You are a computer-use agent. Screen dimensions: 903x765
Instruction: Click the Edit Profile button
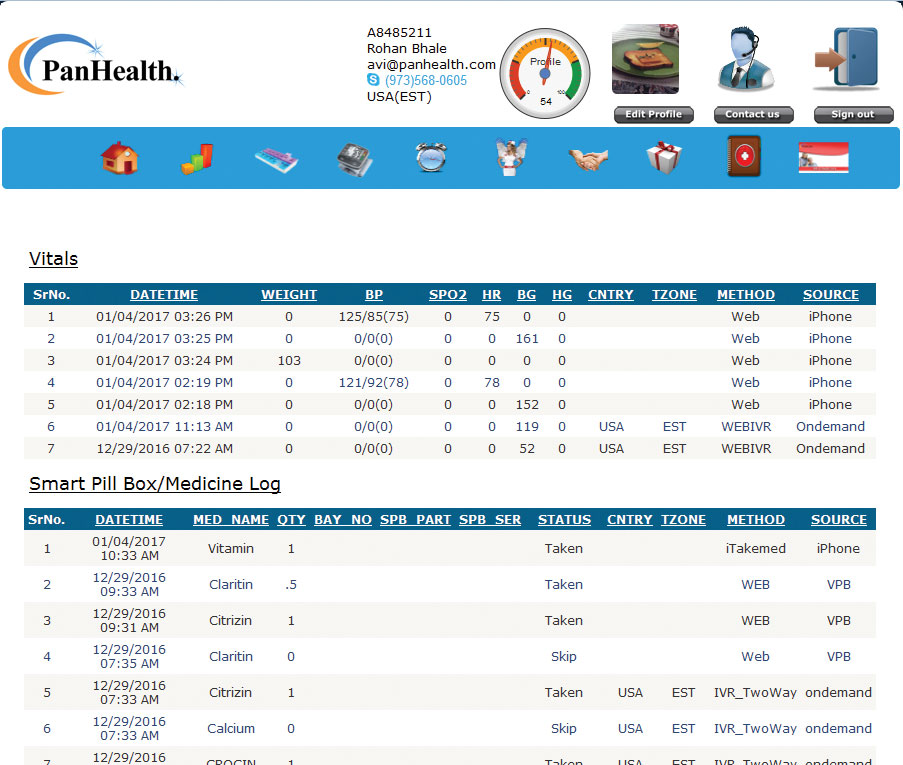(653, 115)
